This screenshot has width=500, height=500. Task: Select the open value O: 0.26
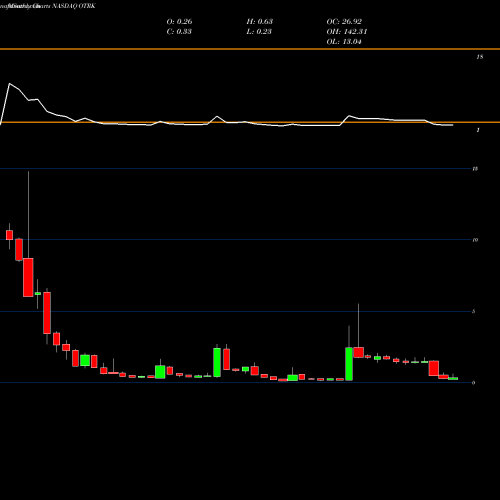pyautogui.click(x=179, y=21)
